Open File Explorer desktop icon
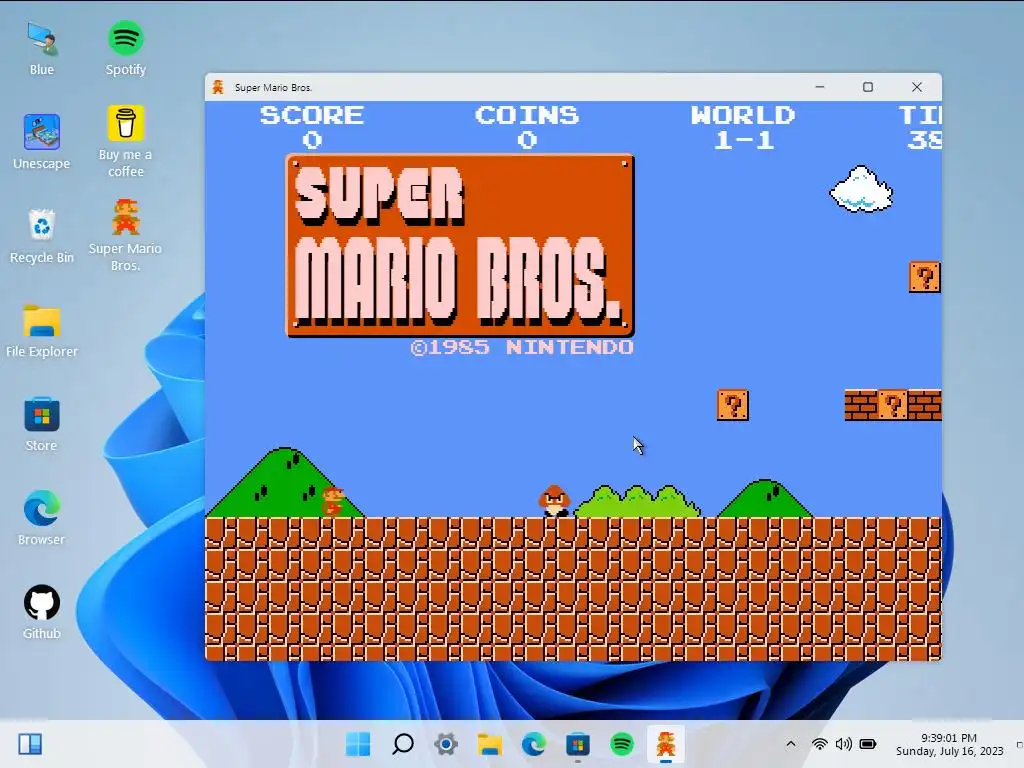This screenshot has width=1024, height=768. point(42,330)
